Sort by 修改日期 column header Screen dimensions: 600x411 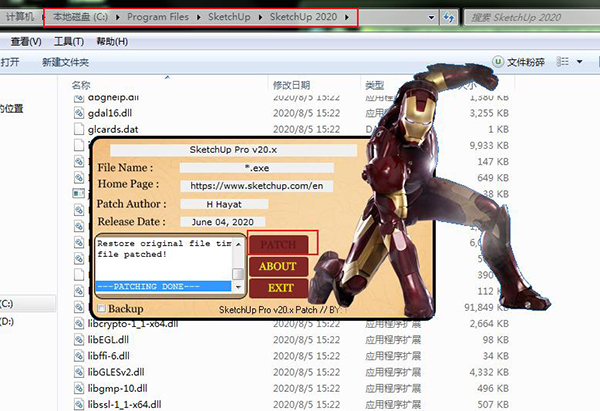291,85
